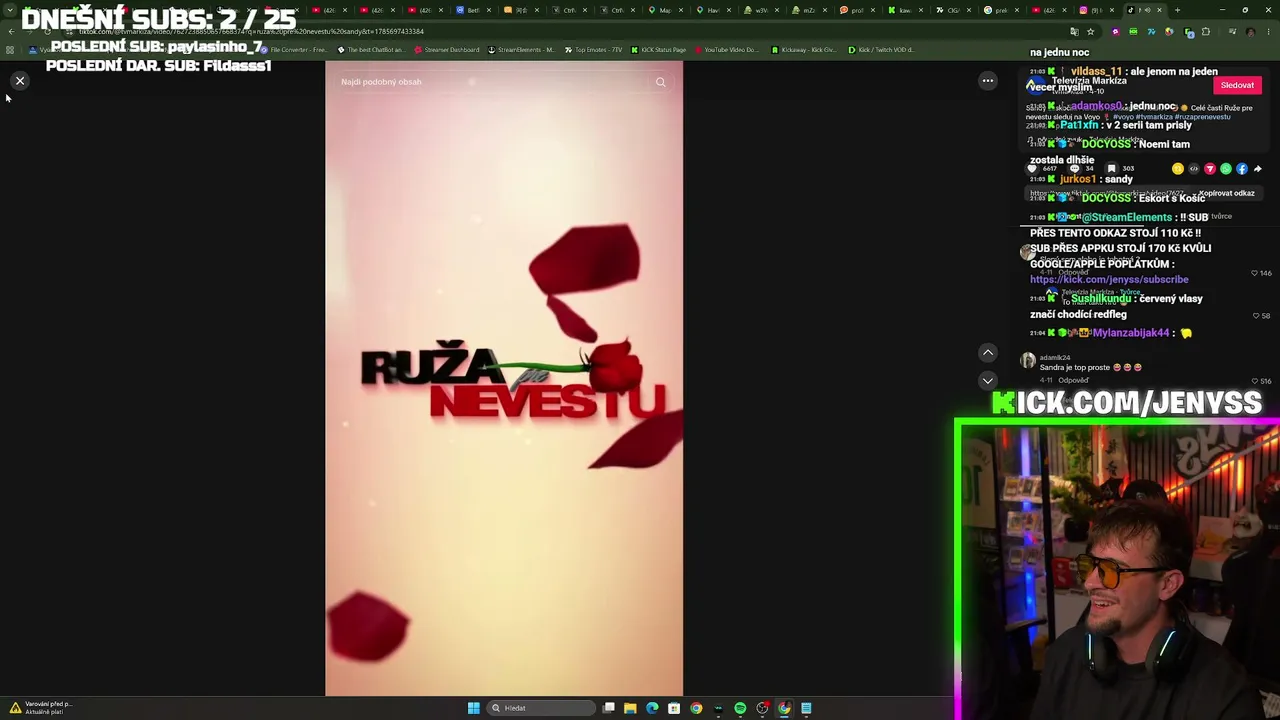
Task: Open Google Chrome from the taskbar
Action: pyautogui.click(x=696, y=708)
